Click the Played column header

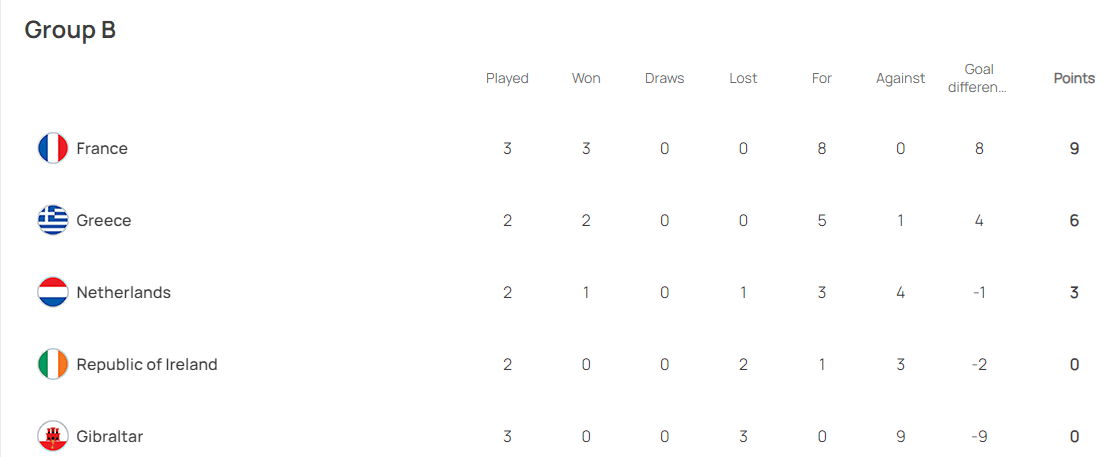pos(507,78)
